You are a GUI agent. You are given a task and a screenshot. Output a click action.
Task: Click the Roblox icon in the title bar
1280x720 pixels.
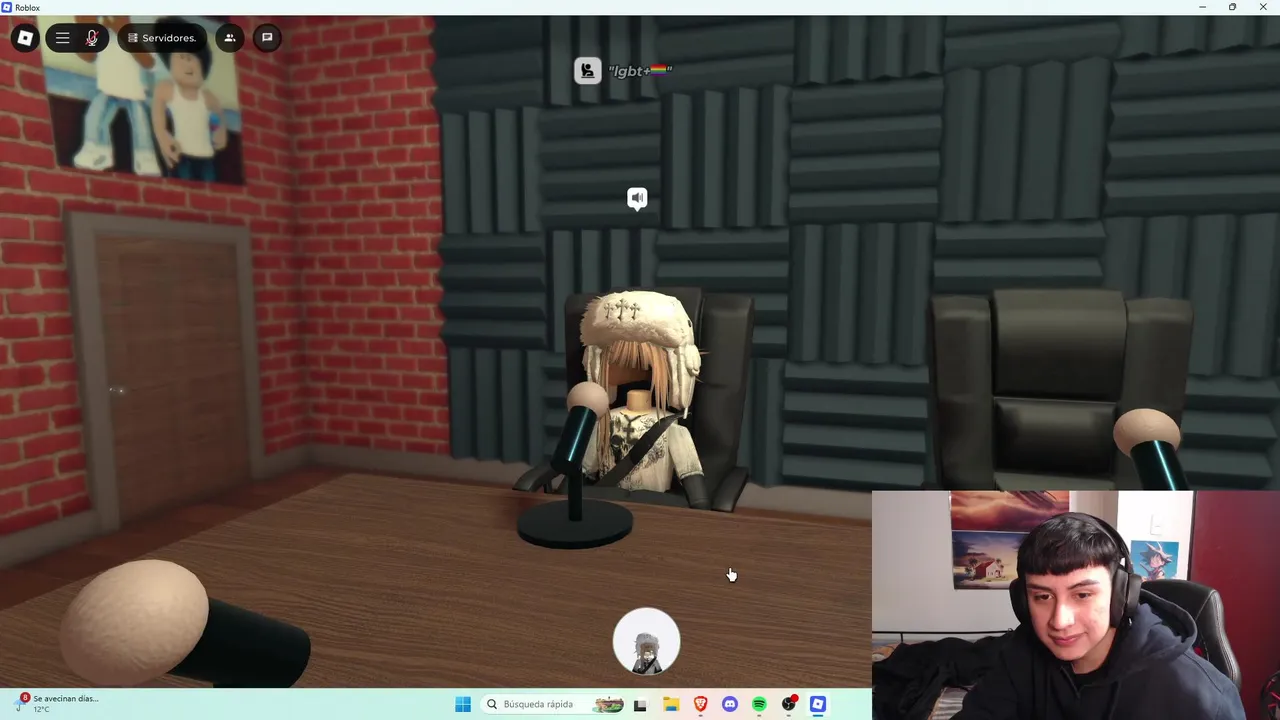pyautogui.click(x=7, y=7)
